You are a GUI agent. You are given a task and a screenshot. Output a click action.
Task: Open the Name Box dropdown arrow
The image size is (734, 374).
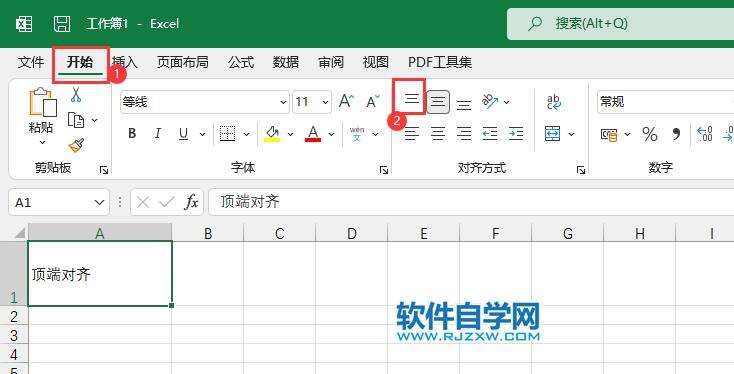point(99,202)
